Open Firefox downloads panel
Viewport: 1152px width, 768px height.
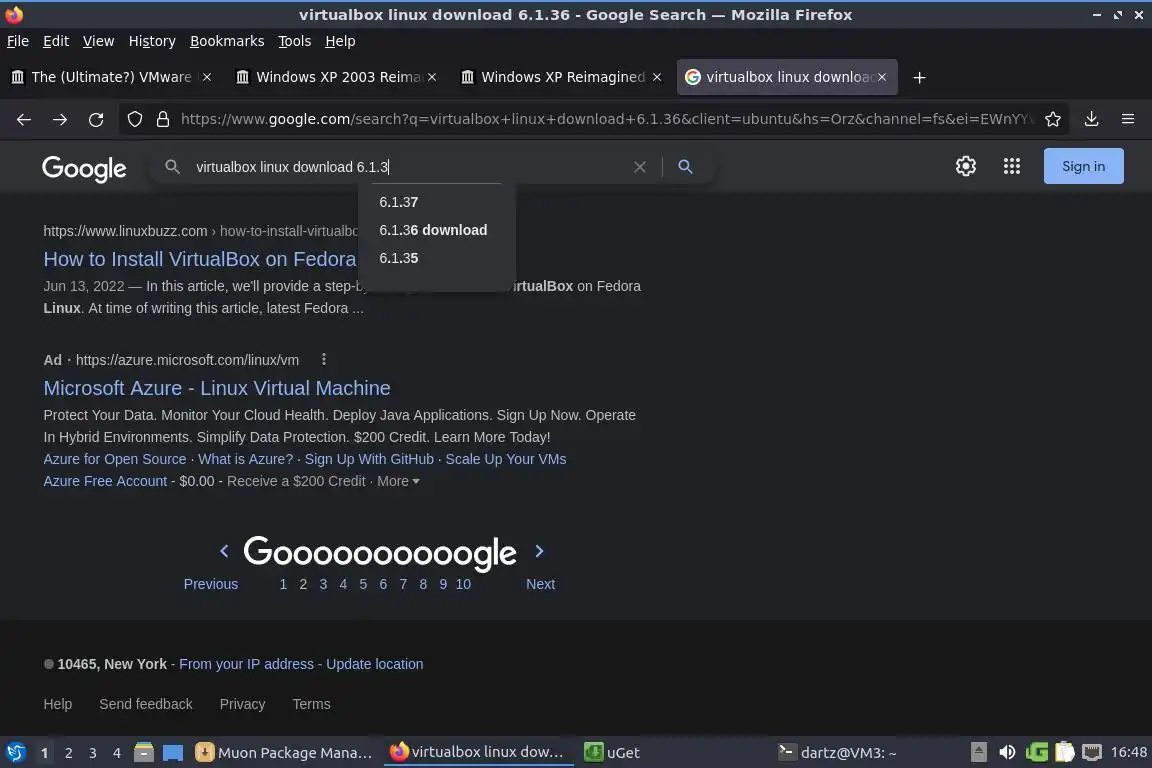pyautogui.click(x=1091, y=119)
